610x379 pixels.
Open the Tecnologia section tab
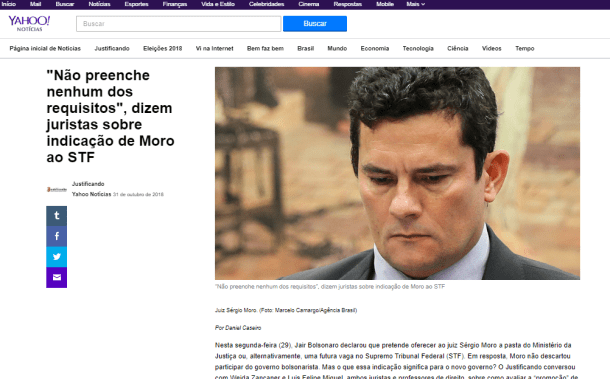[418, 49]
